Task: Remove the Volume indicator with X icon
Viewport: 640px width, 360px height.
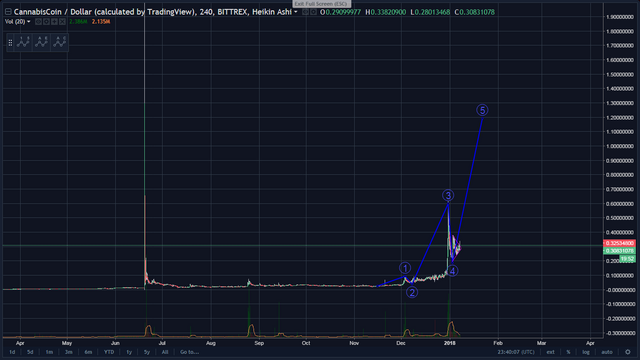Action: pos(62,22)
